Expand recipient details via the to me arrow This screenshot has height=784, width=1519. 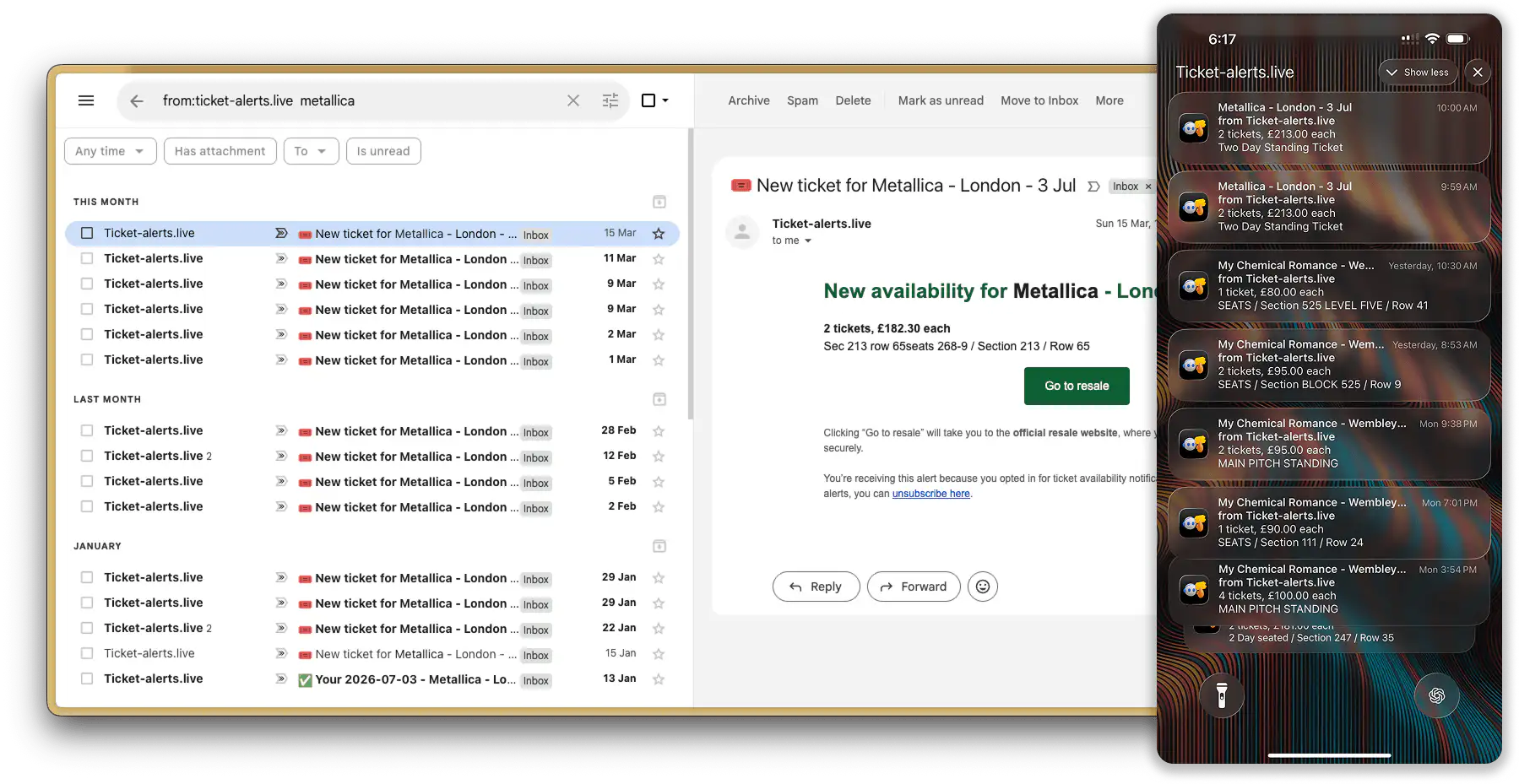coord(808,241)
